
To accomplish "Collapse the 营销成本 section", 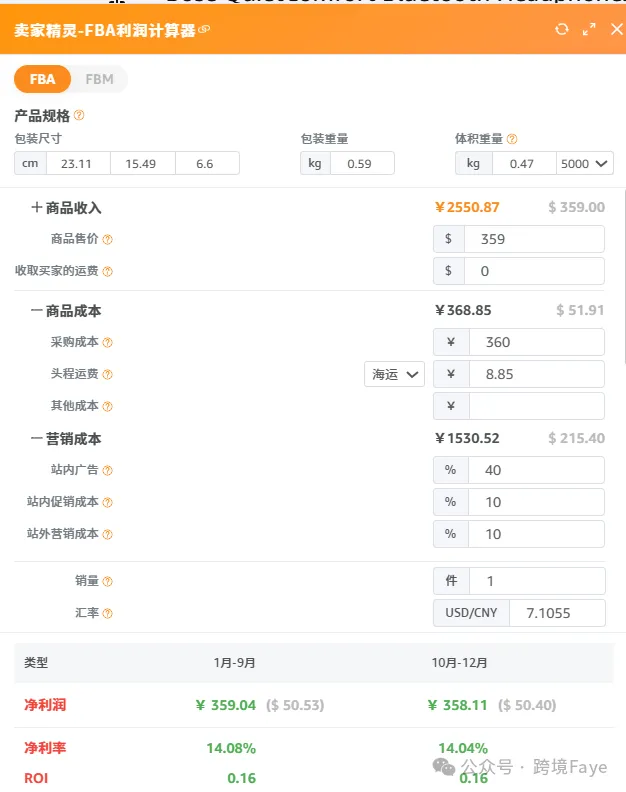I will pos(37,439).
